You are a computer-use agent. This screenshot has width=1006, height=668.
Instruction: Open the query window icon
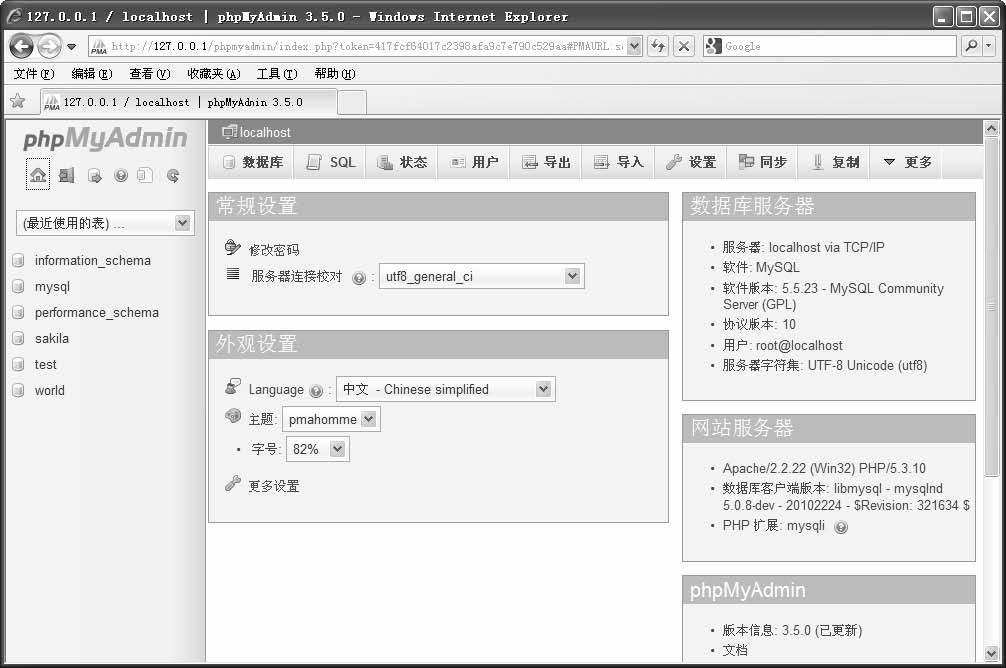tap(94, 176)
